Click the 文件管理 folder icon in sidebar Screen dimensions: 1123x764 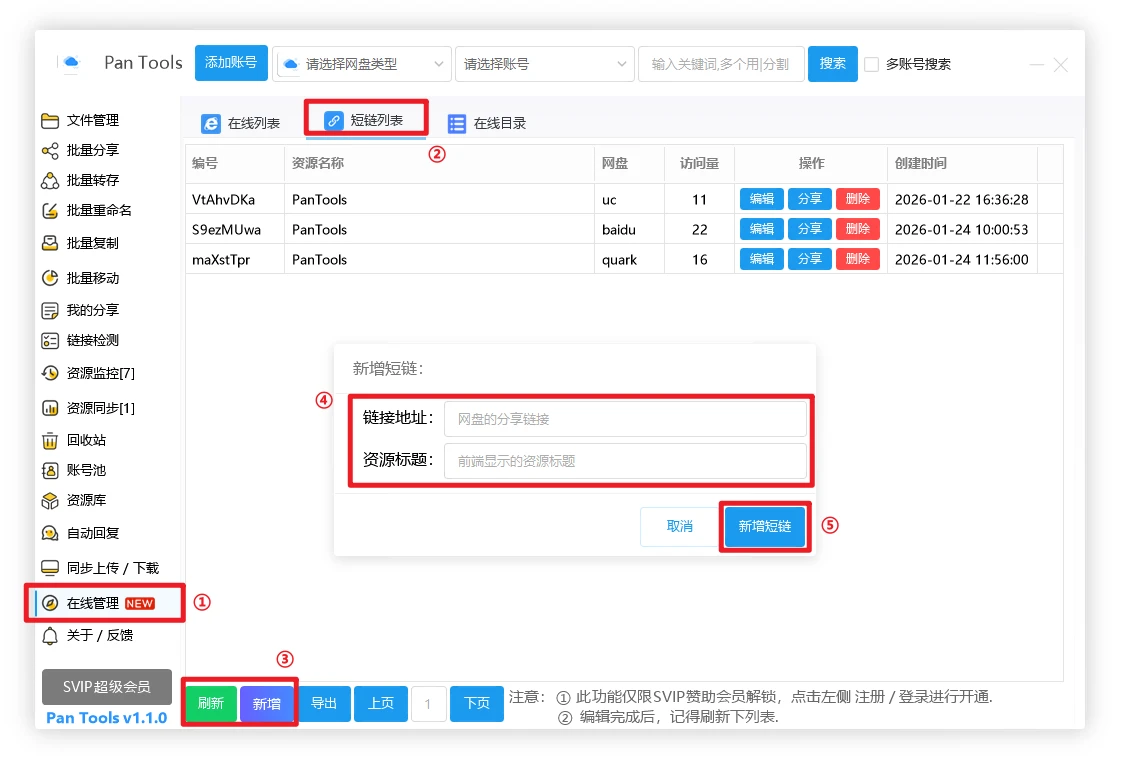pos(50,121)
